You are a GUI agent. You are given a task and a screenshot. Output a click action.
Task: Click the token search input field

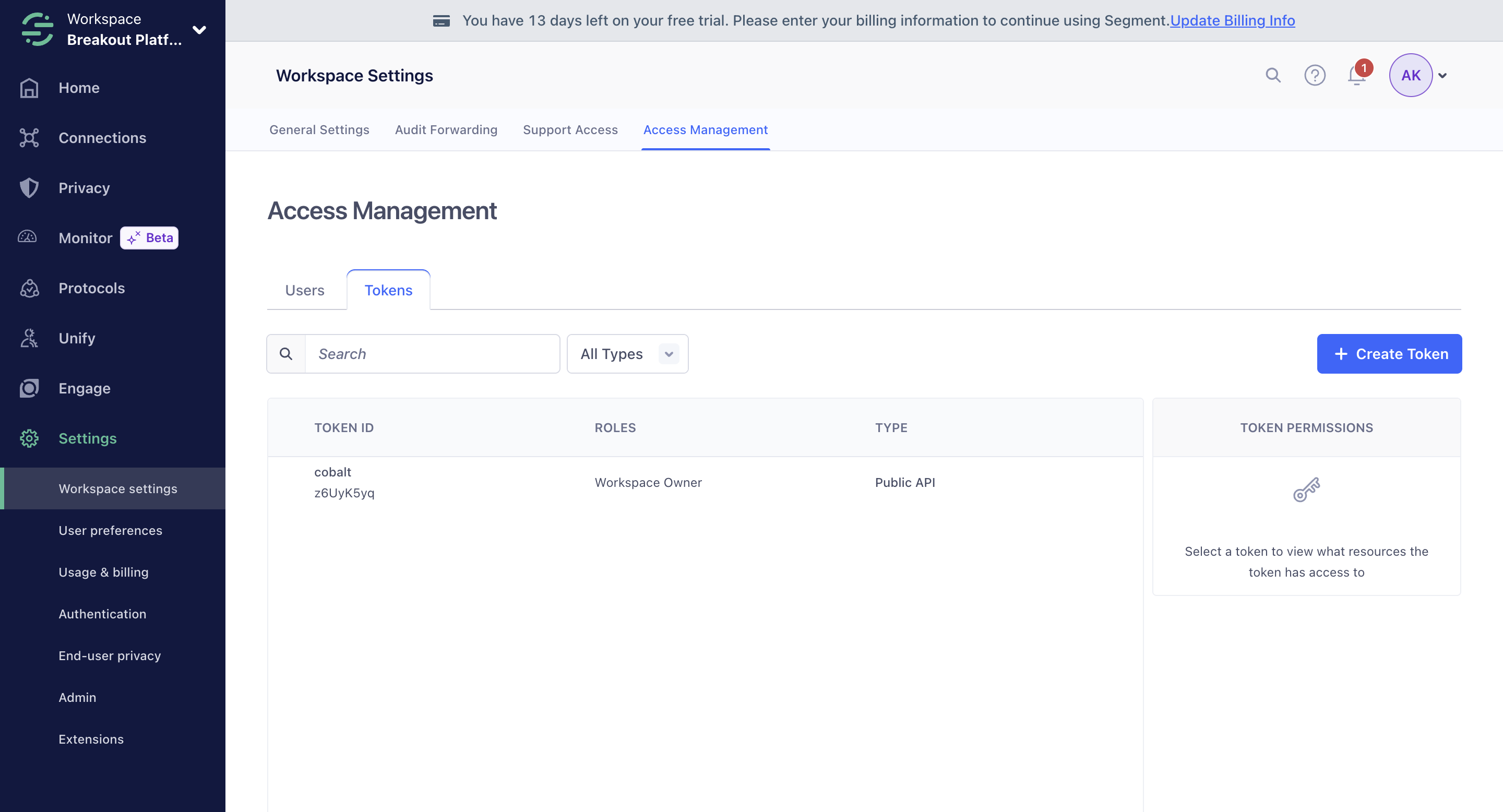point(432,353)
